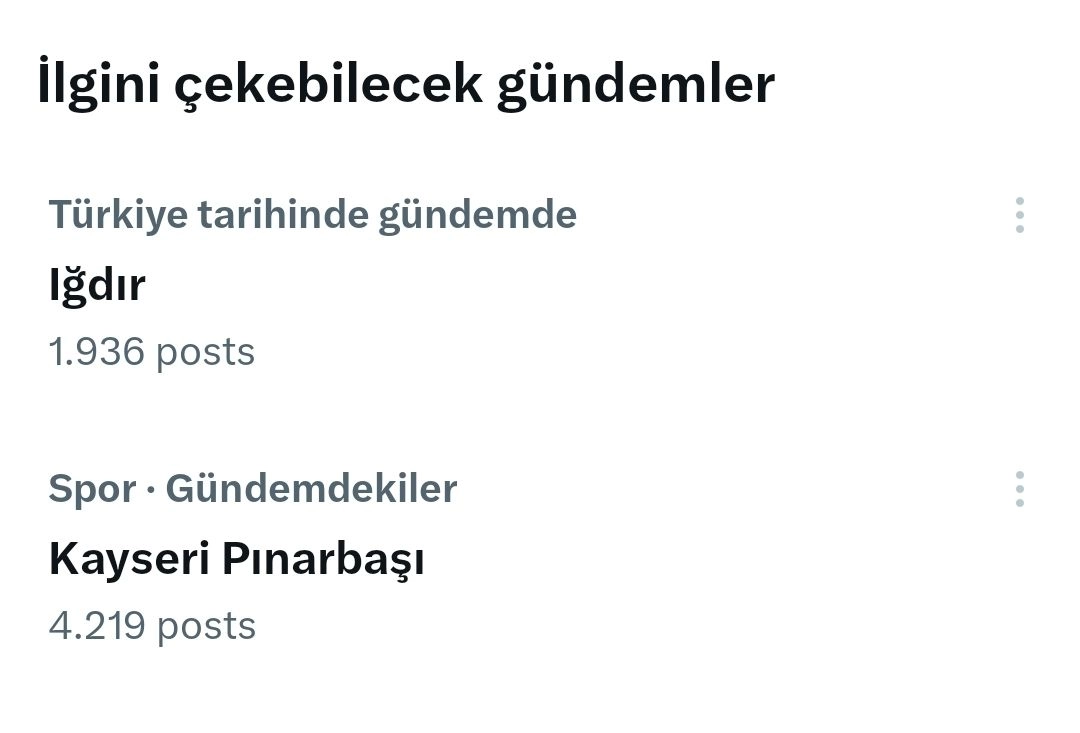Click the word "Gündemdekiler" after Spor

point(311,489)
